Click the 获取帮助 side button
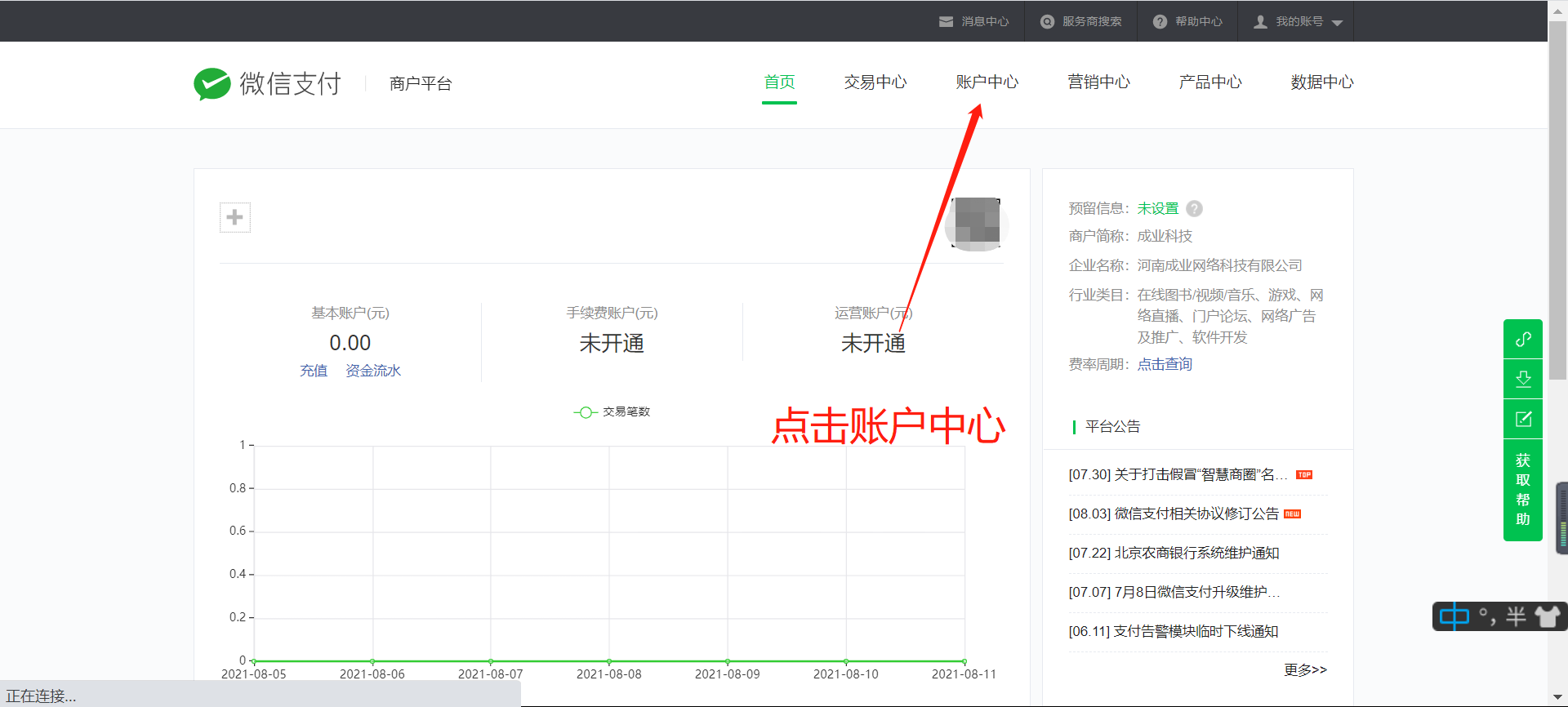The height and width of the screenshot is (707, 1568). [x=1523, y=490]
